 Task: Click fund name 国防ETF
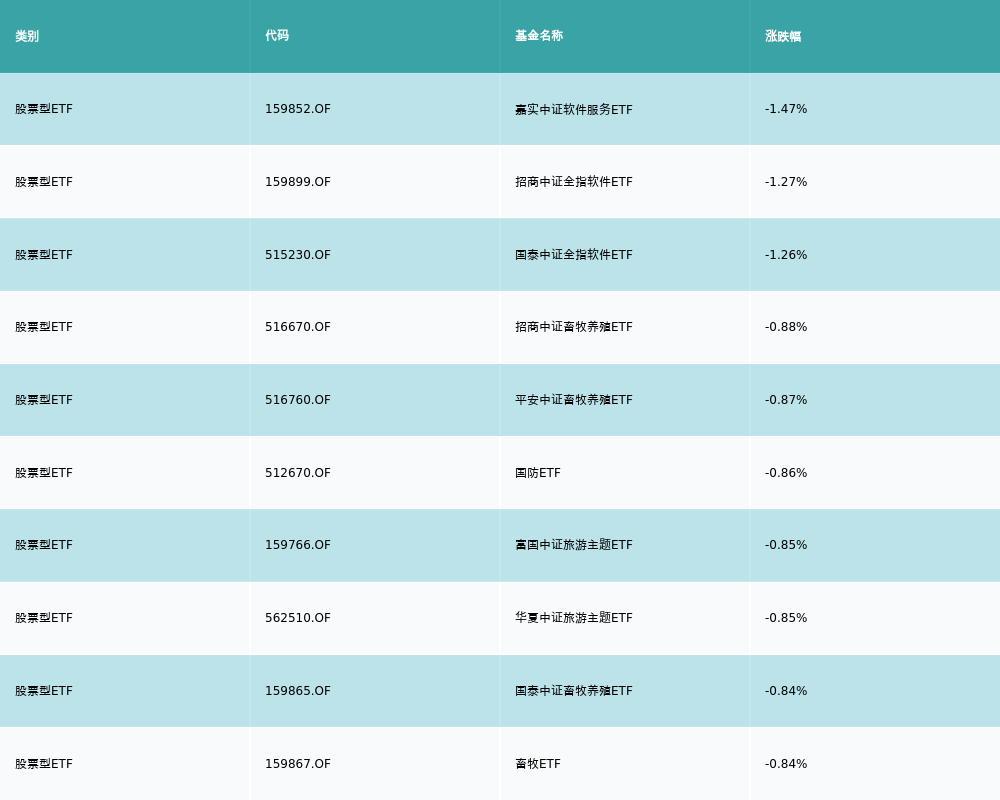coord(538,473)
